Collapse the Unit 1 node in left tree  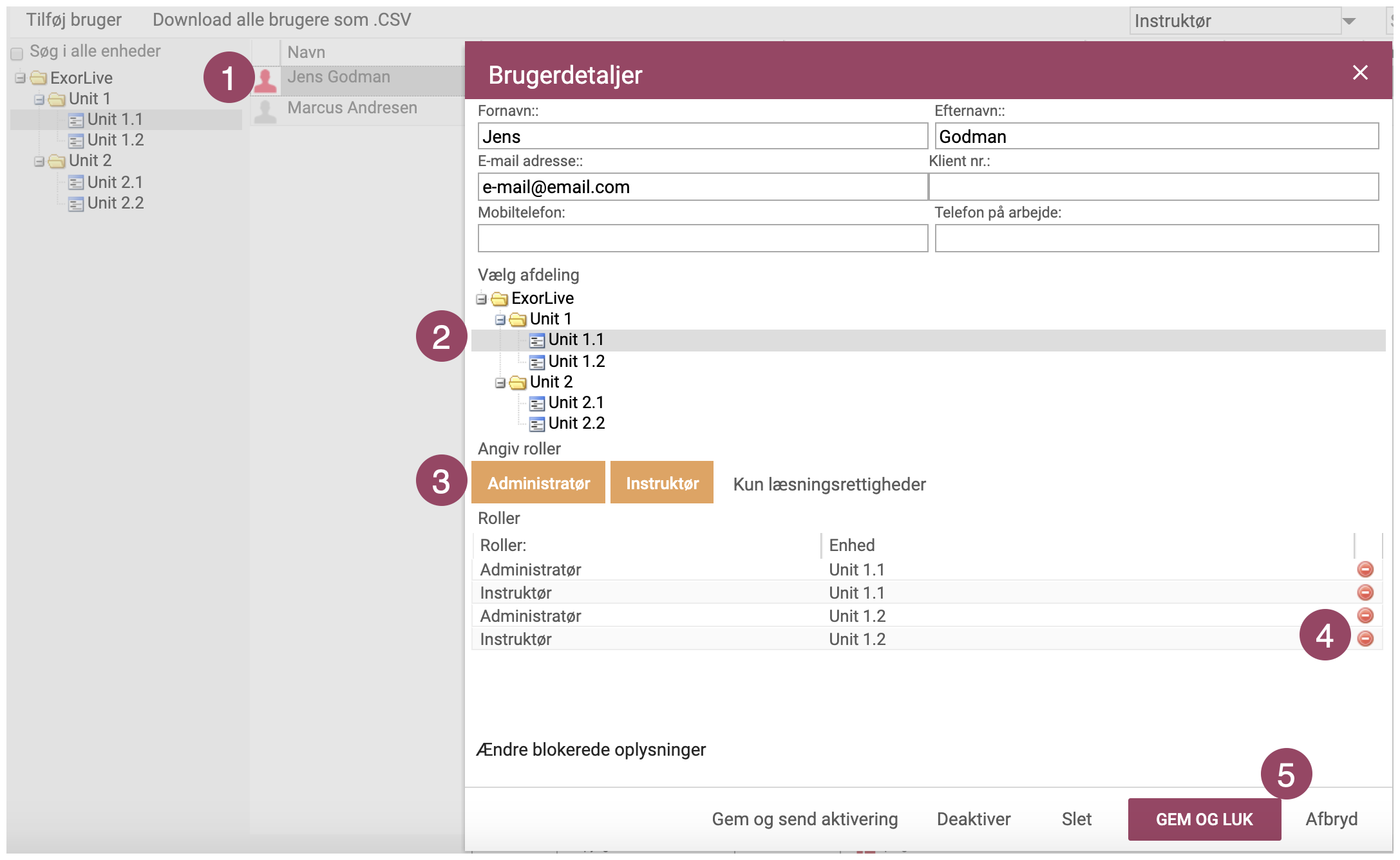coord(39,99)
